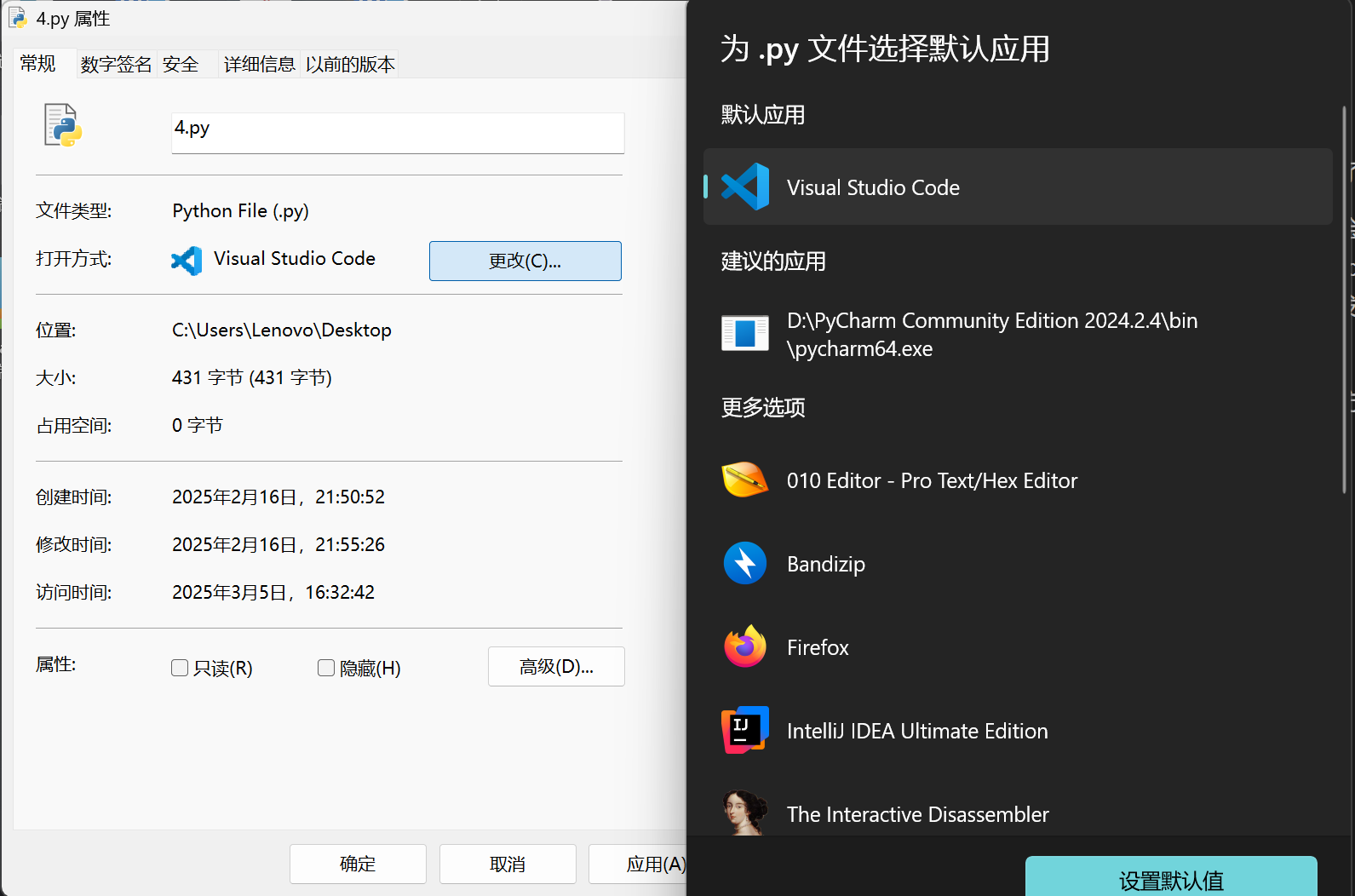Screen dimensions: 1355x896
Task: Click the 4.py filename input field
Action: [398, 133]
